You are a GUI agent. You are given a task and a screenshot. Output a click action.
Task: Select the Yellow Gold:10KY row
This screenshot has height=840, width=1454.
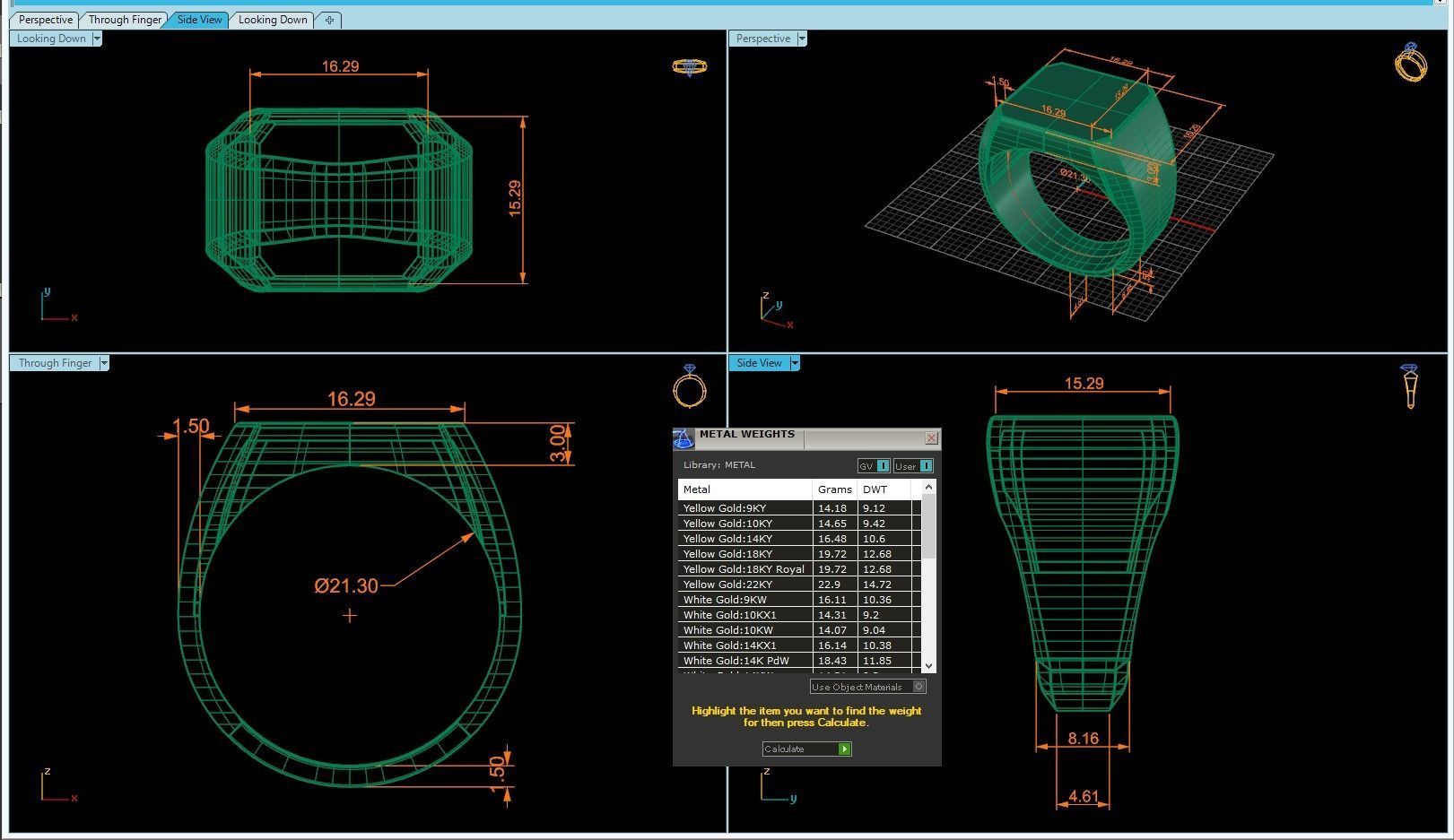(800, 524)
